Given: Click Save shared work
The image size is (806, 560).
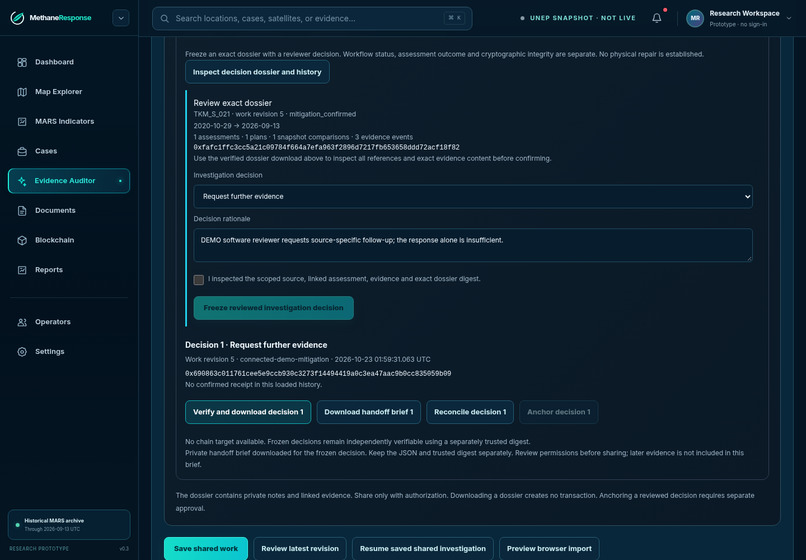Looking at the screenshot, I should tap(206, 549).
